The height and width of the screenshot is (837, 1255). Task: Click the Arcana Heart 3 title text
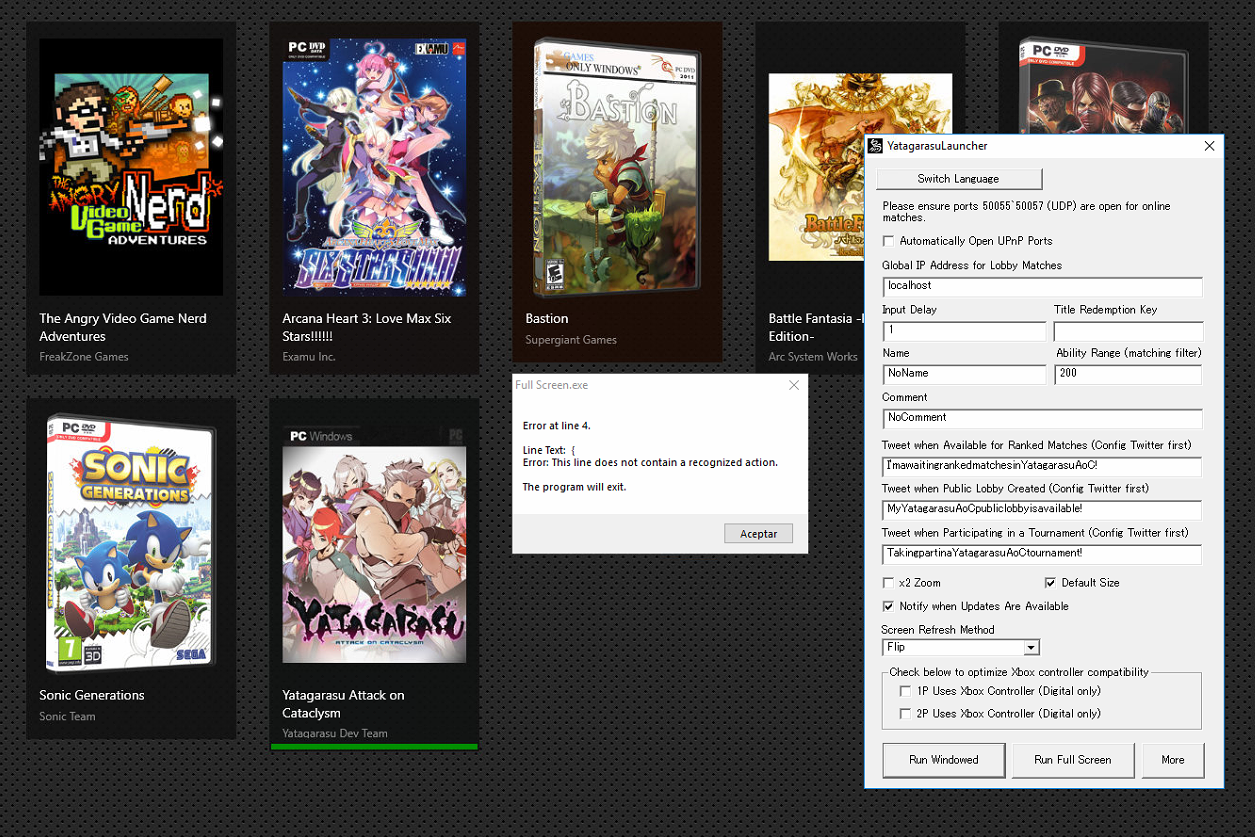(367, 328)
